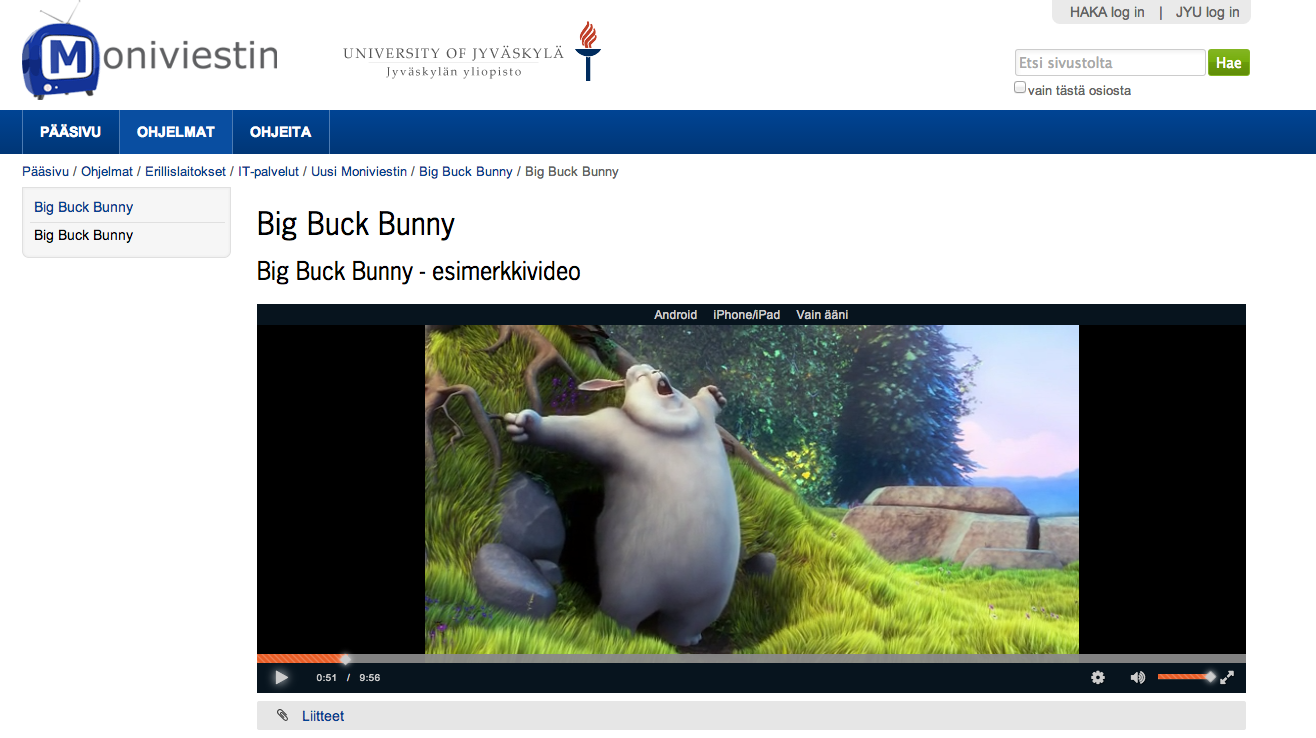The height and width of the screenshot is (738, 1316).
Task: Click the Moniviestin TV logo
Action: (62, 58)
